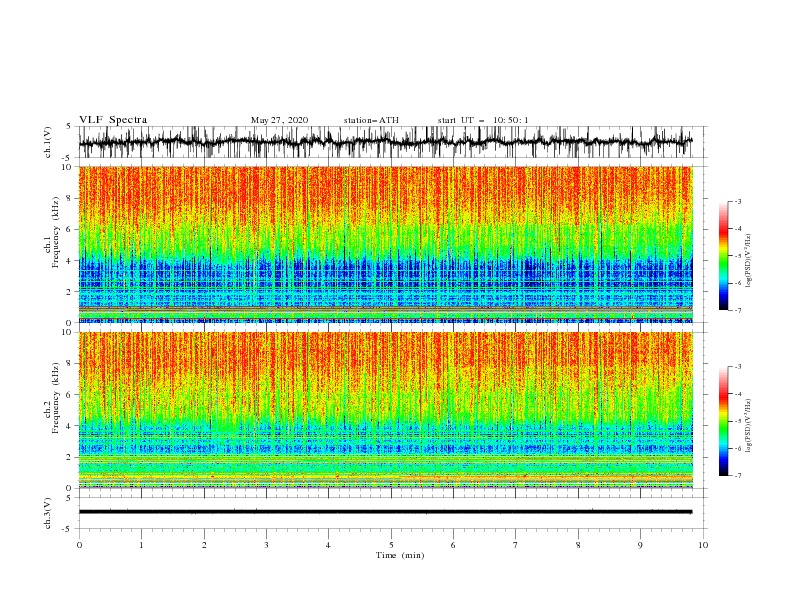Click the ch.2 frequency axis "4" tick label

coord(70,426)
